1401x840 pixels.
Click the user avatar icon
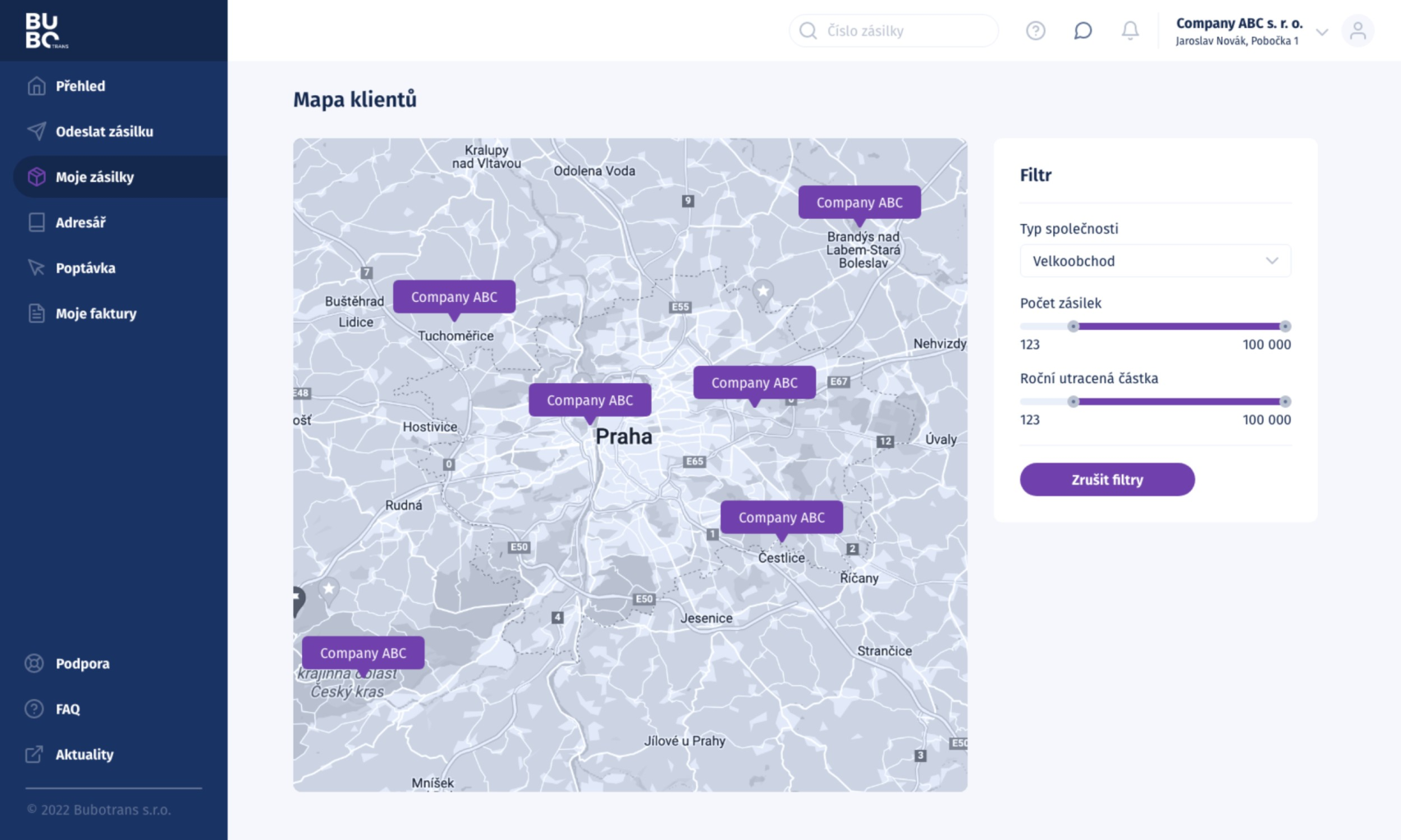[x=1358, y=30]
